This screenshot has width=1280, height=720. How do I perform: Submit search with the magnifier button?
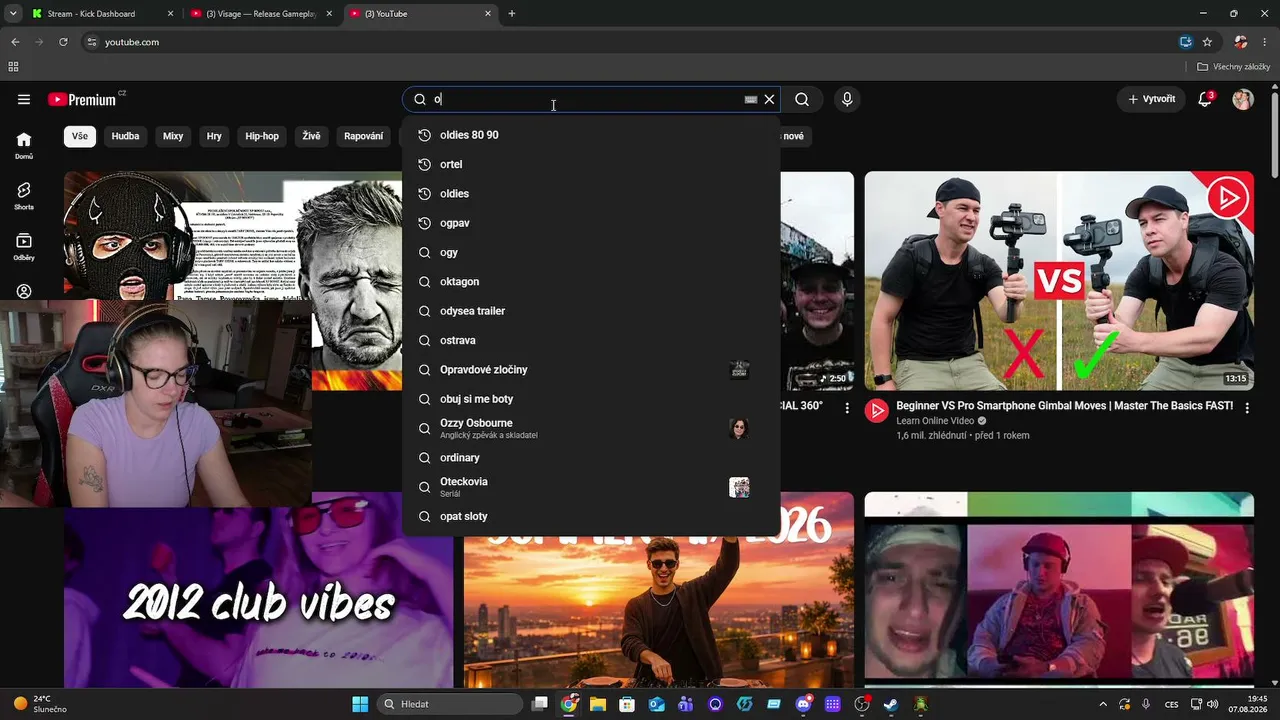point(802,99)
